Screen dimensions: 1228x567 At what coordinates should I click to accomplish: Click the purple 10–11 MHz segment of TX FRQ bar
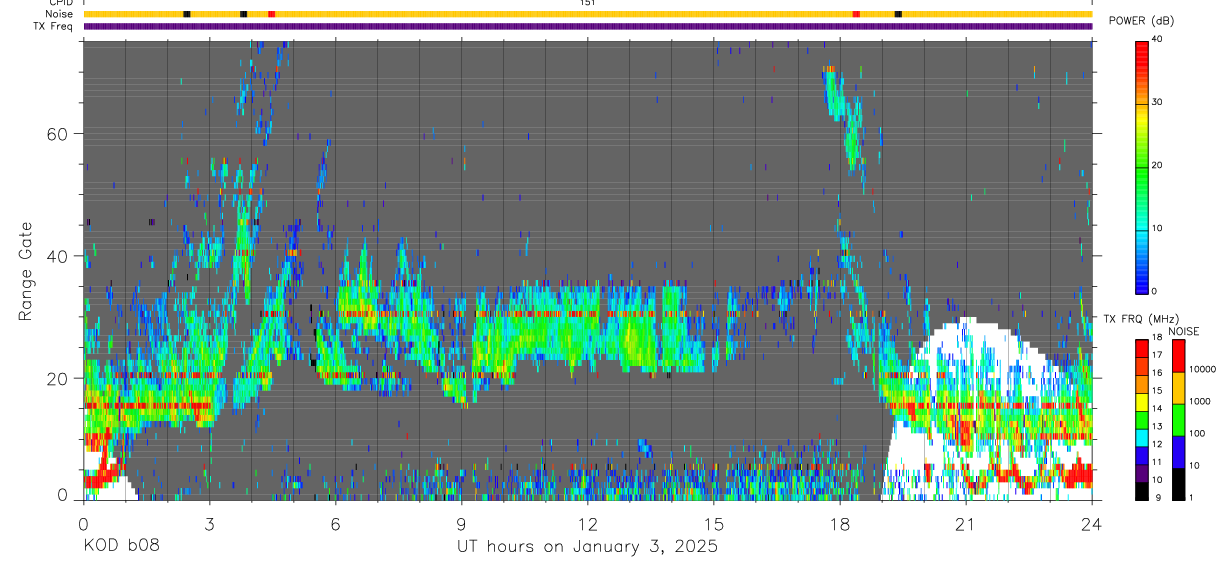click(x=1142, y=473)
